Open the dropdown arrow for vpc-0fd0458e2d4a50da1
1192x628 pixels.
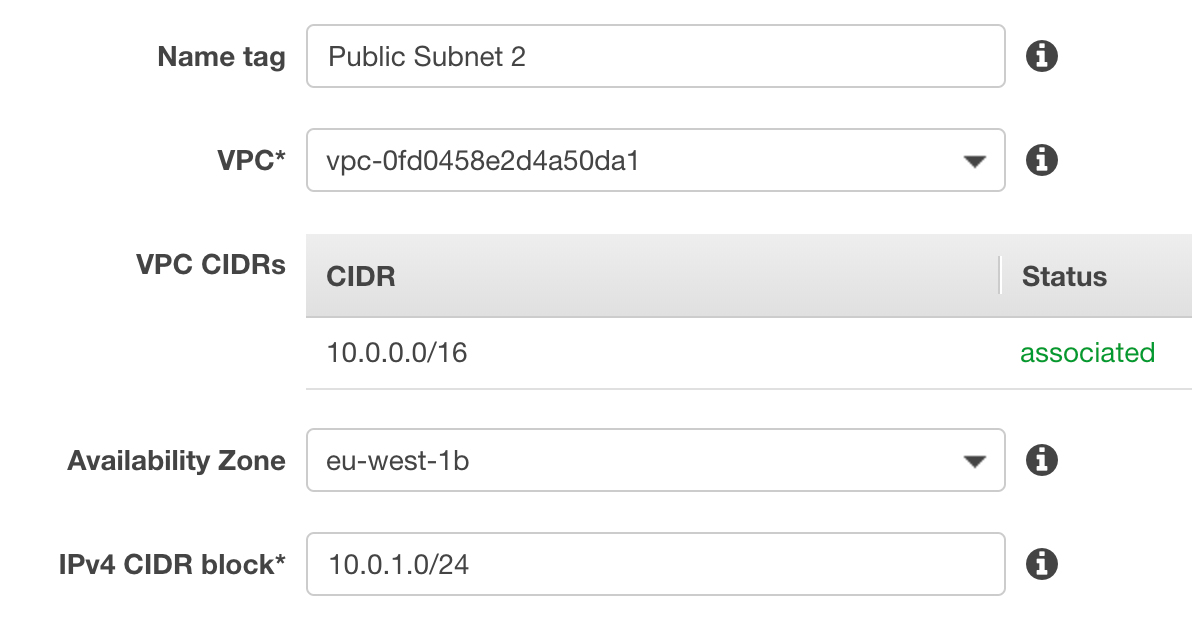point(974,160)
